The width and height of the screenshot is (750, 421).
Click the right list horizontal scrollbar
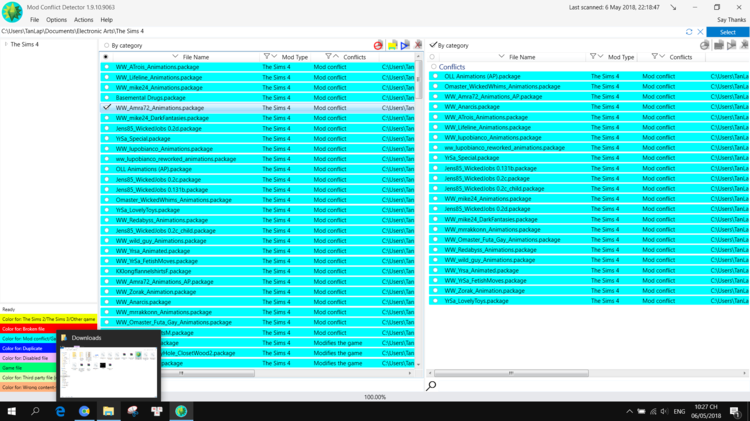pyautogui.click(x=511, y=373)
